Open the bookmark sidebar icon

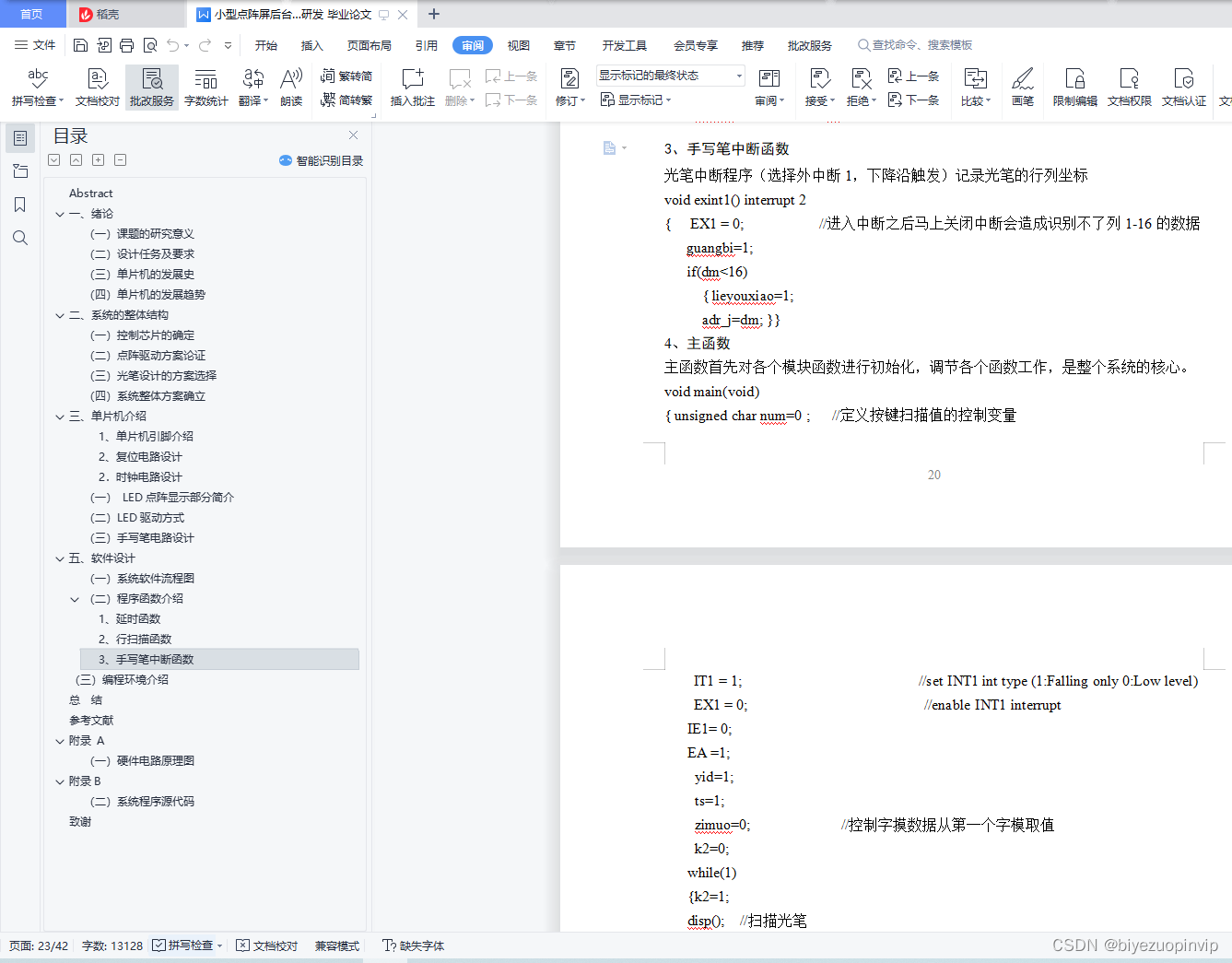(20, 205)
